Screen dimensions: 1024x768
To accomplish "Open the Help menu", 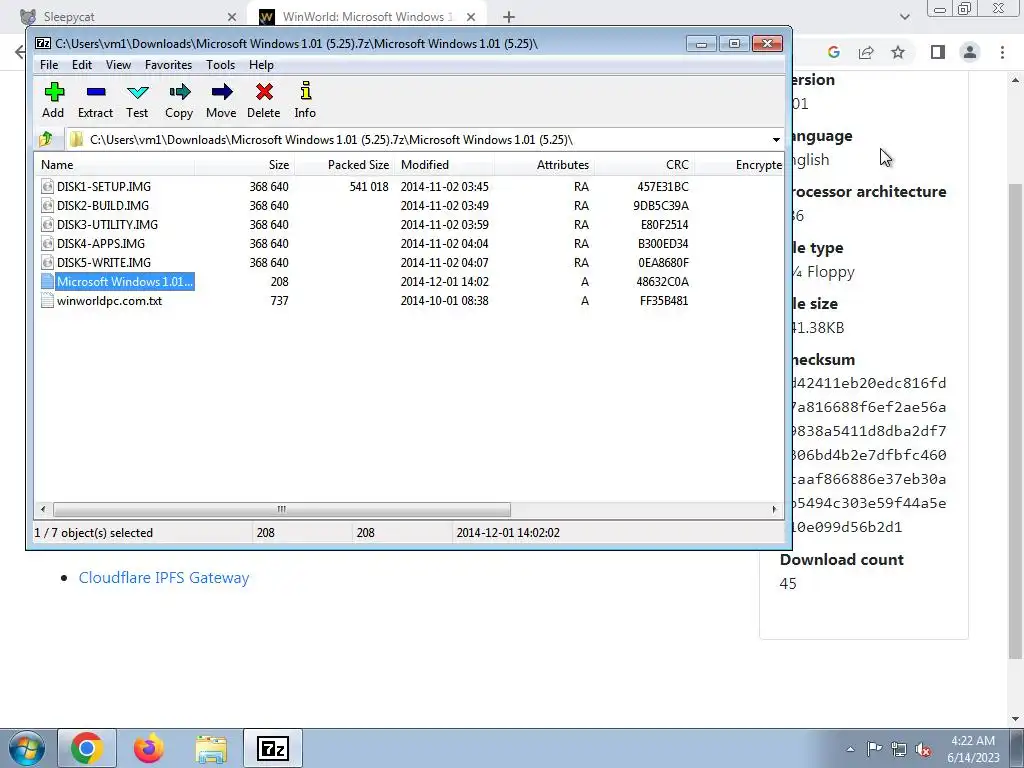I will tap(261, 65).
